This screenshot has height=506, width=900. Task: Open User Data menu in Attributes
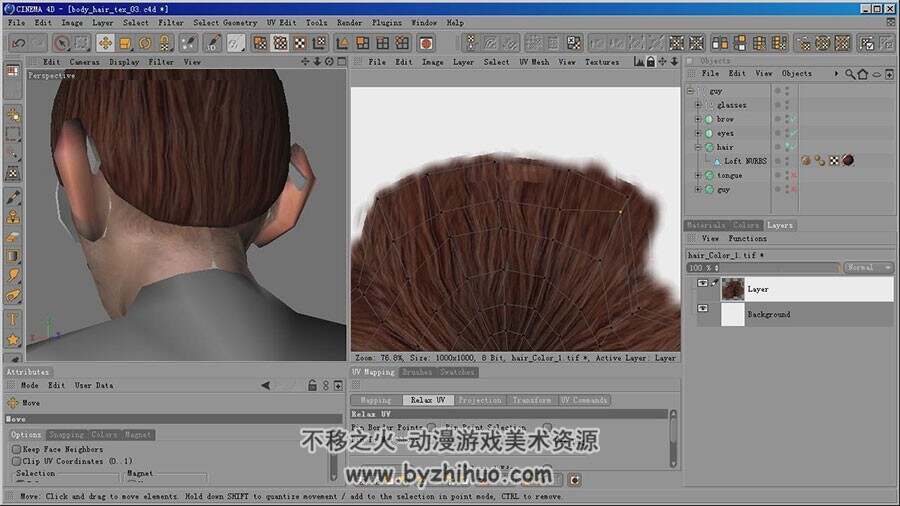click(94, 386)
